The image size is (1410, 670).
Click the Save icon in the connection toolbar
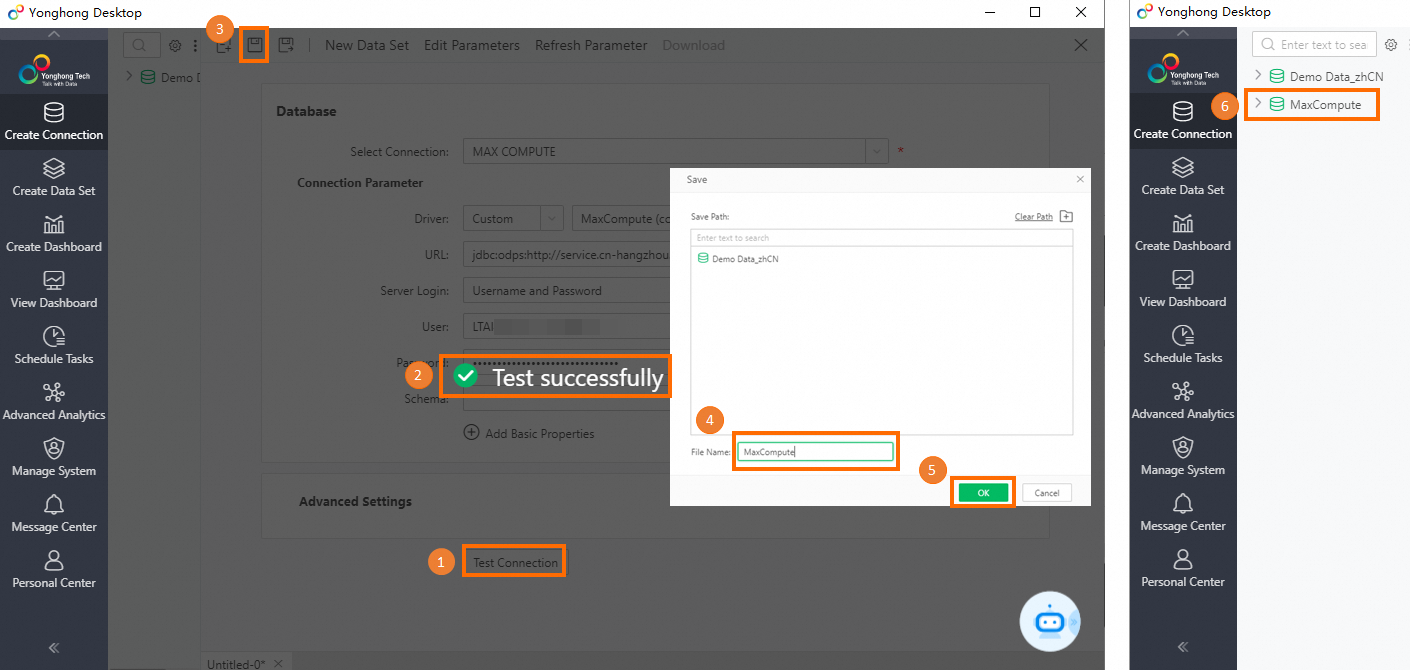pyautogui.click(x=255, y=45)
